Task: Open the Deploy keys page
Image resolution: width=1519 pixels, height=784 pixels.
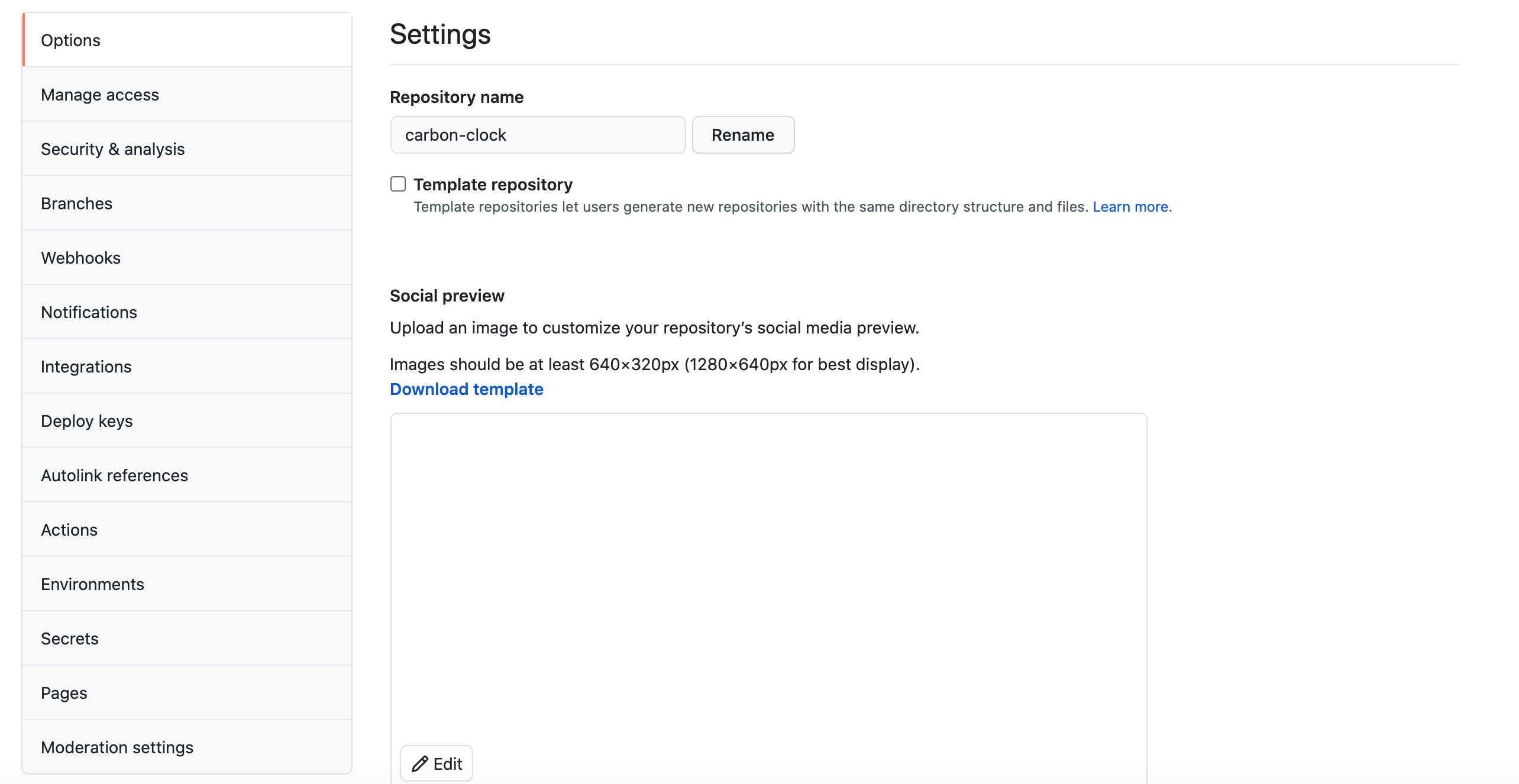Action: point(86,421)
